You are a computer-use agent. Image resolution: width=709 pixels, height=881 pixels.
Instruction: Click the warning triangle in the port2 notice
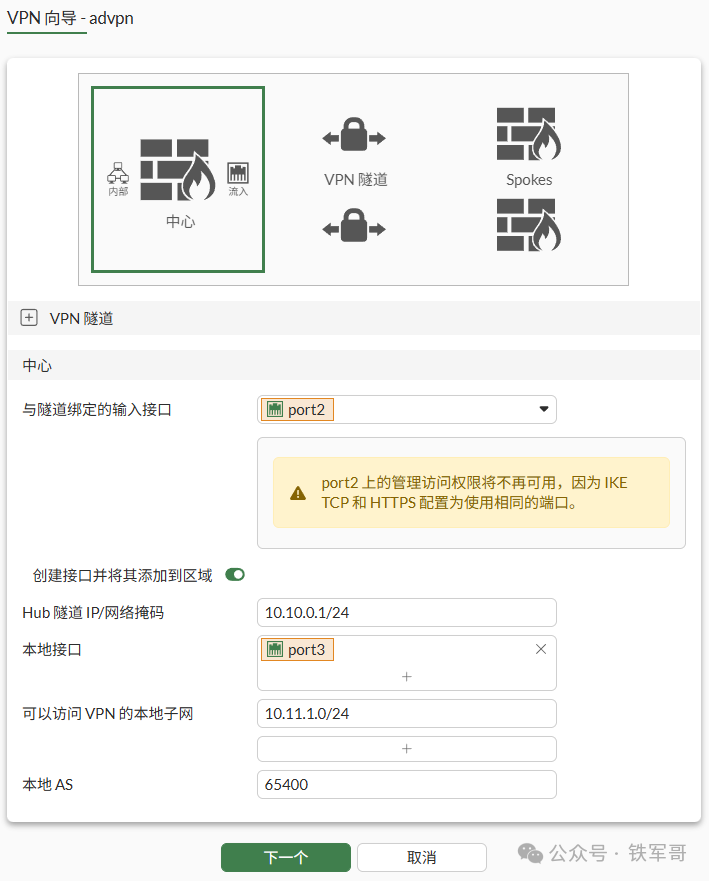point(297,492)
